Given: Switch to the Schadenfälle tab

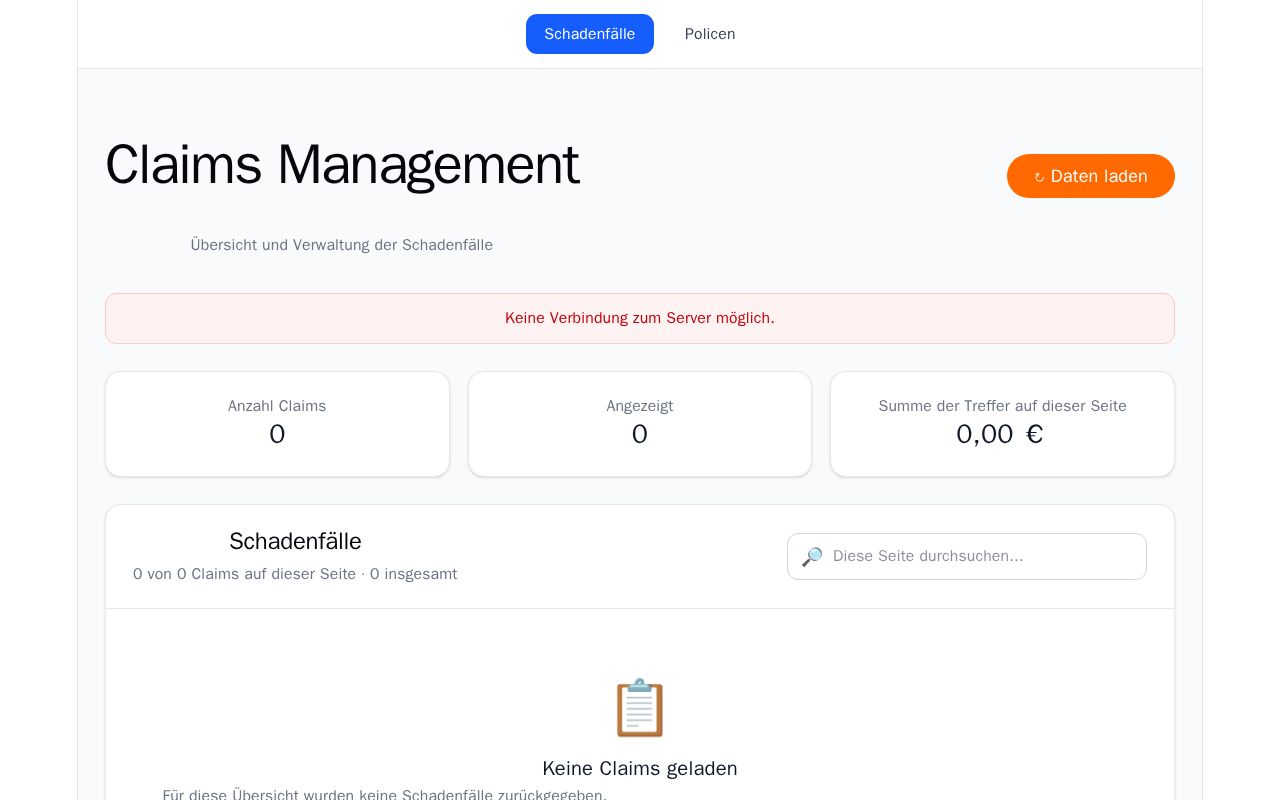Looking at the screenshot, I should [590, 34].
